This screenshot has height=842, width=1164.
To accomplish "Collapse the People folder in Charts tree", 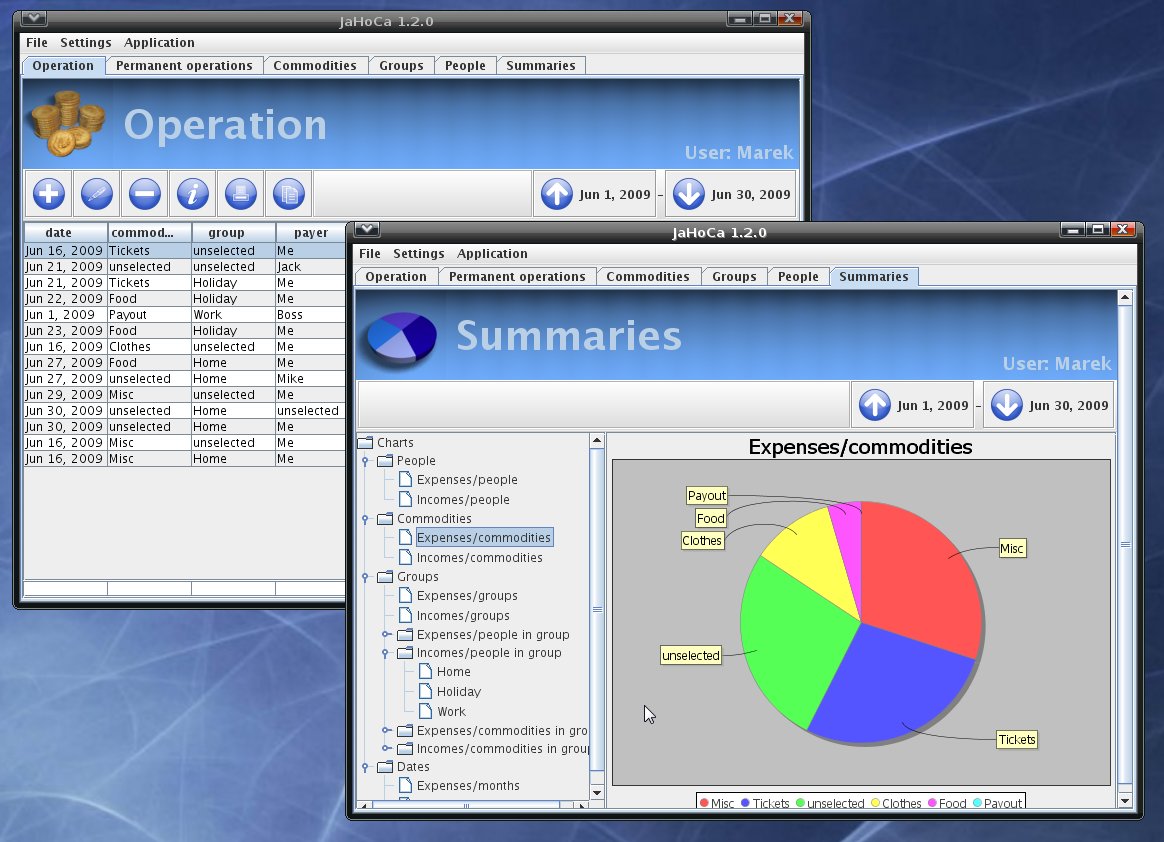I will [x=366, y=461].
